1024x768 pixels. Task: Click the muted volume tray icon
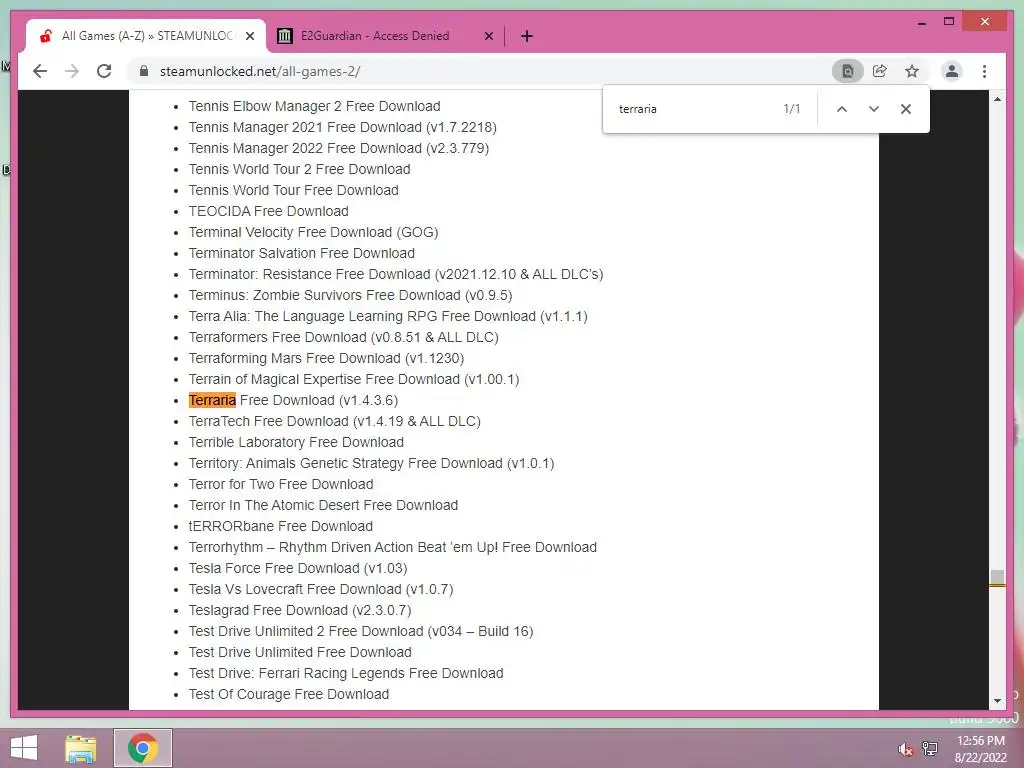pyautogui.click(x=905, y=749)
